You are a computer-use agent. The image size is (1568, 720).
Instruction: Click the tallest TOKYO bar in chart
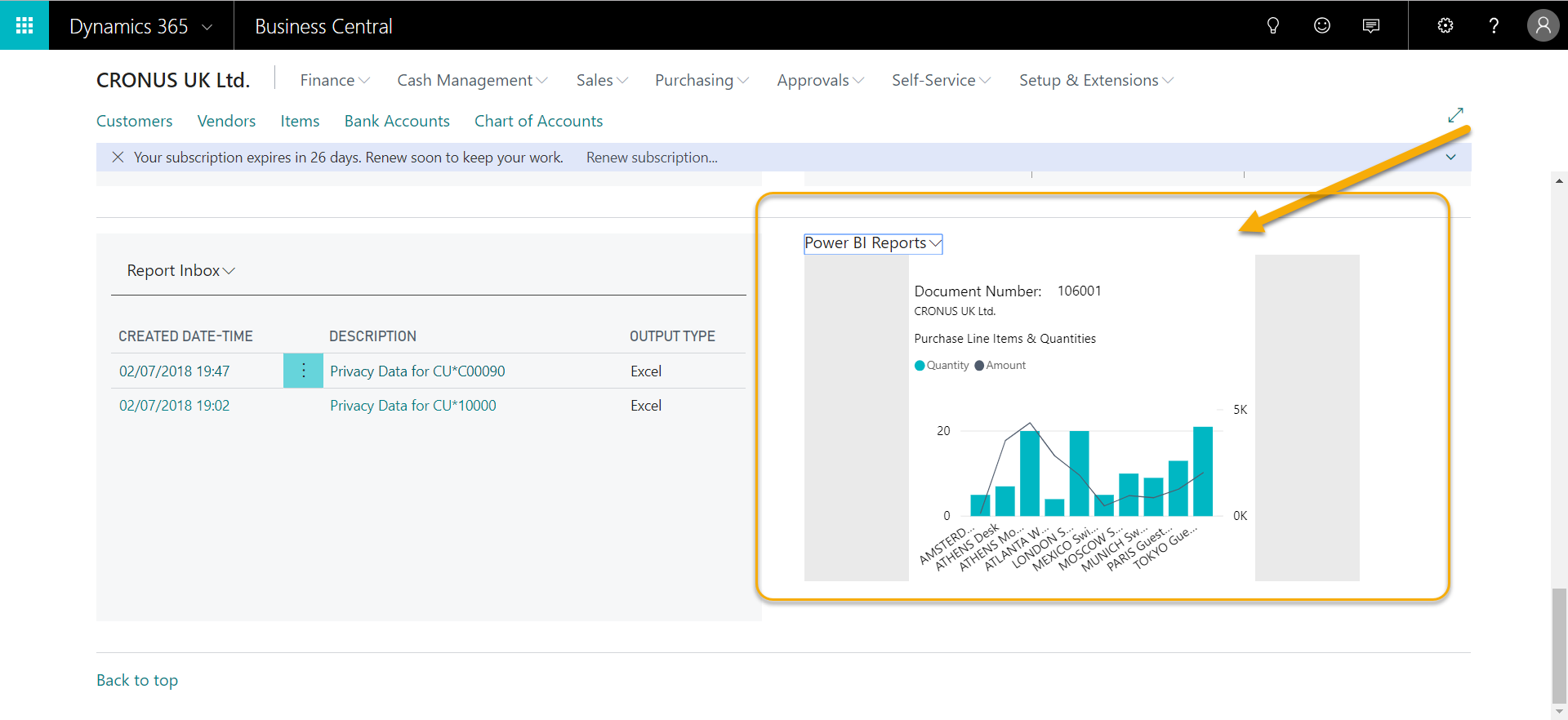[1203, 471]
